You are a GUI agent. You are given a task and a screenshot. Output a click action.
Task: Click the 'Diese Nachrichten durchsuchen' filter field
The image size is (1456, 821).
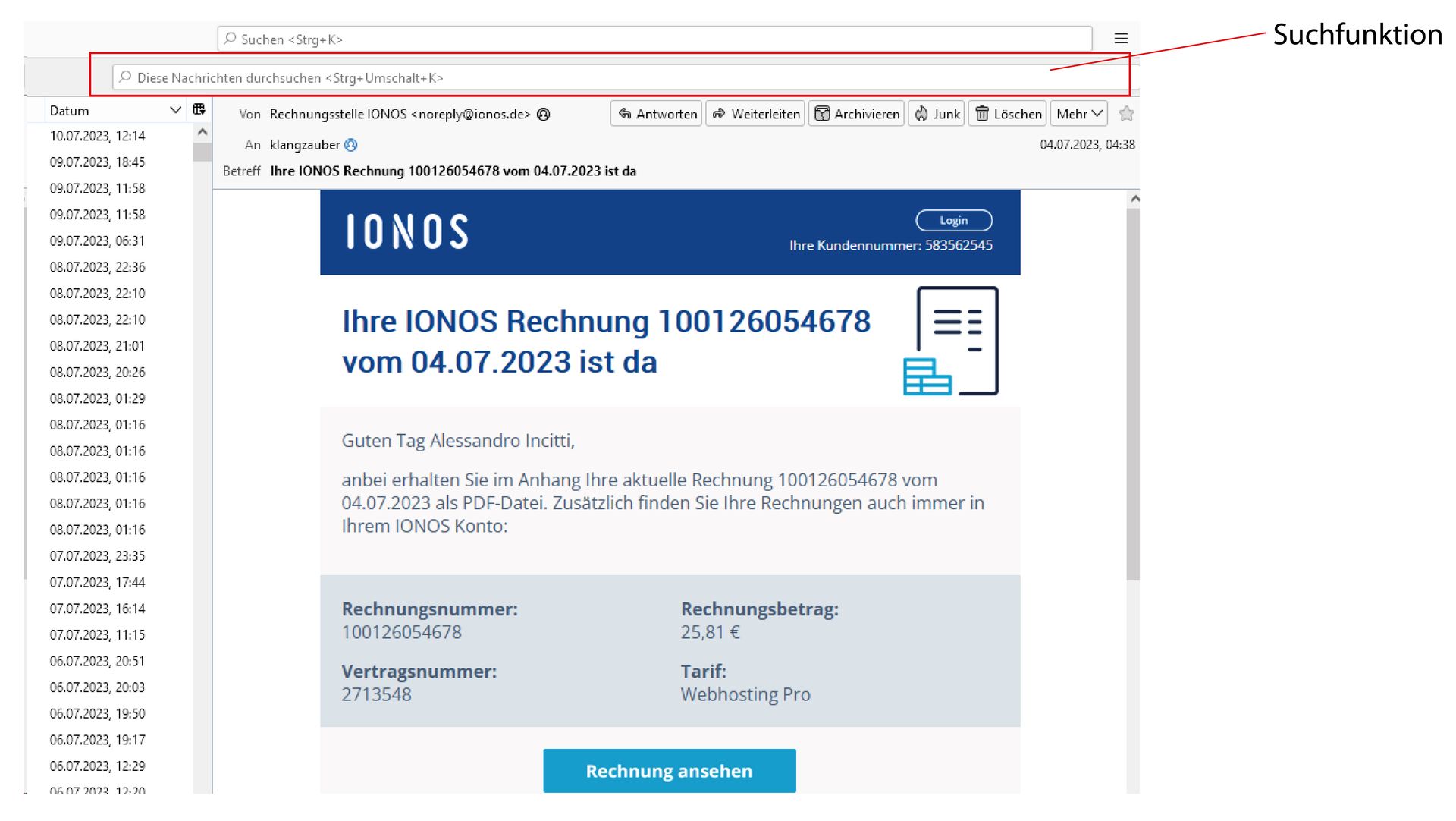point(620,77)
